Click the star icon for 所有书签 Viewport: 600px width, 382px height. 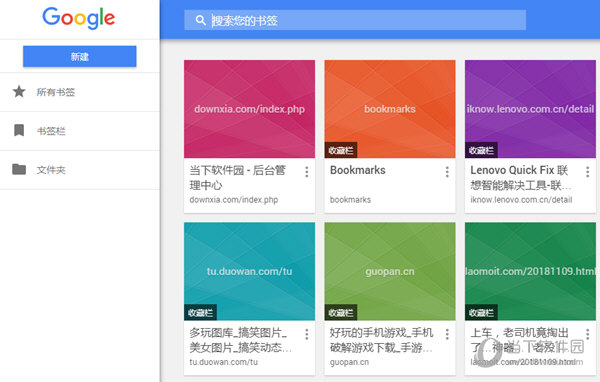[x=19, y=91]
